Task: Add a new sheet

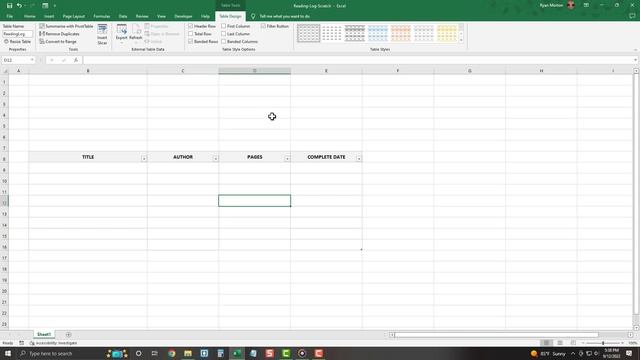Action: tap(68, 335)
